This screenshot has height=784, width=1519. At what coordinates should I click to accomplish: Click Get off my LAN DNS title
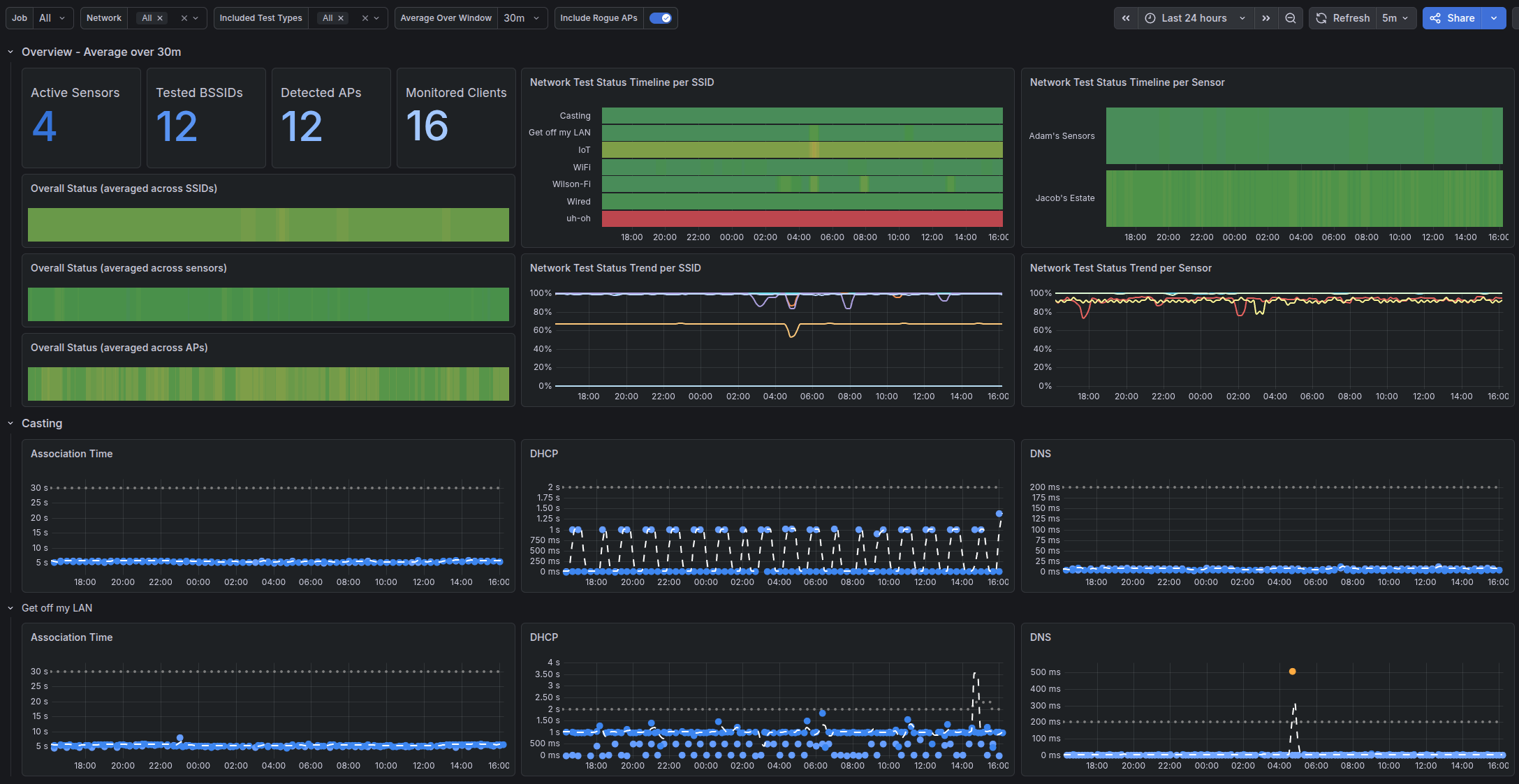pyautogui.click(x=1040, y=637)
